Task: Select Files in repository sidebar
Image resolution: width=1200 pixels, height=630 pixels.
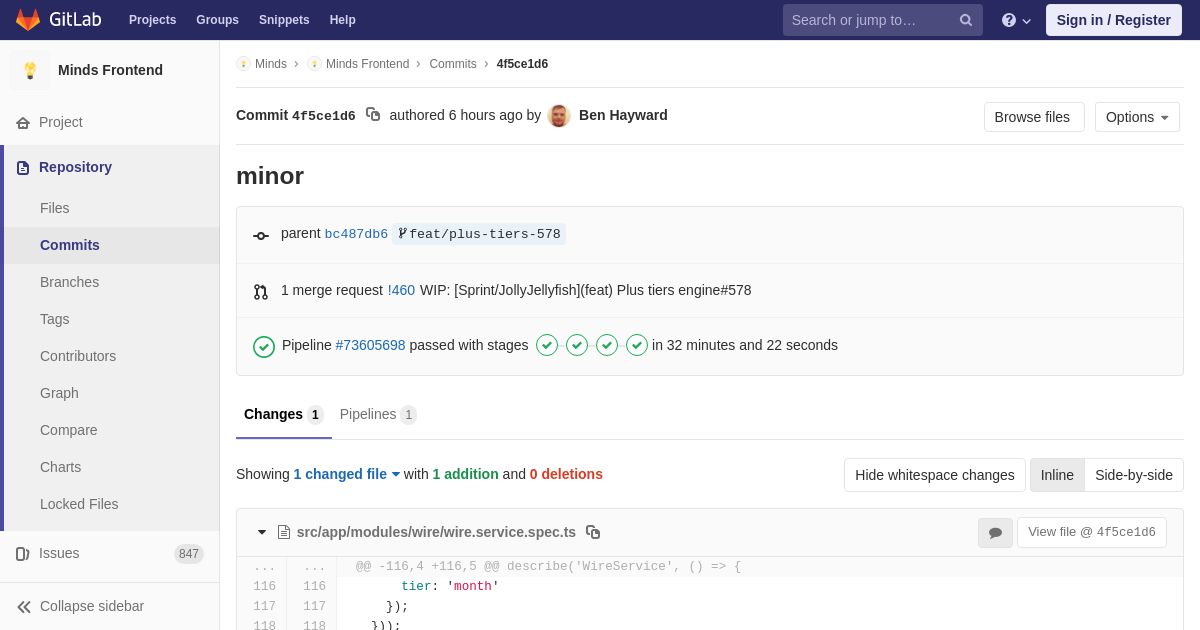Action: pyautogui.click(x=112, y=208)
